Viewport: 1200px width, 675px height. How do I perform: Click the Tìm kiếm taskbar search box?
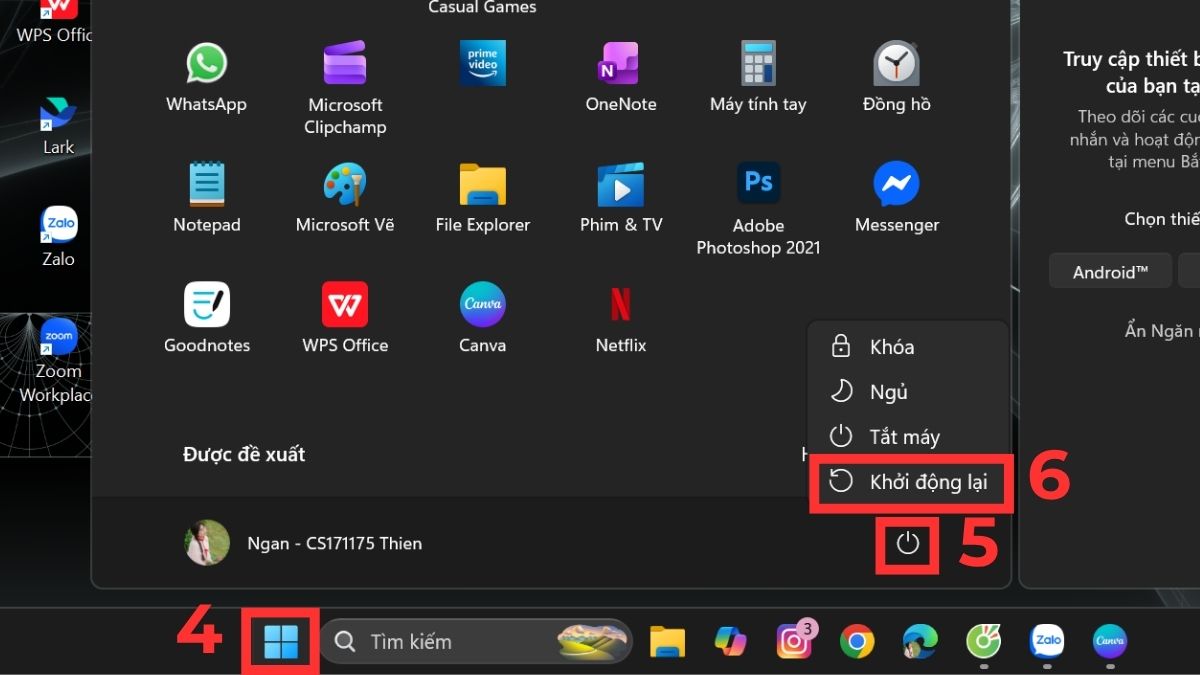click(x=477, y=641)
